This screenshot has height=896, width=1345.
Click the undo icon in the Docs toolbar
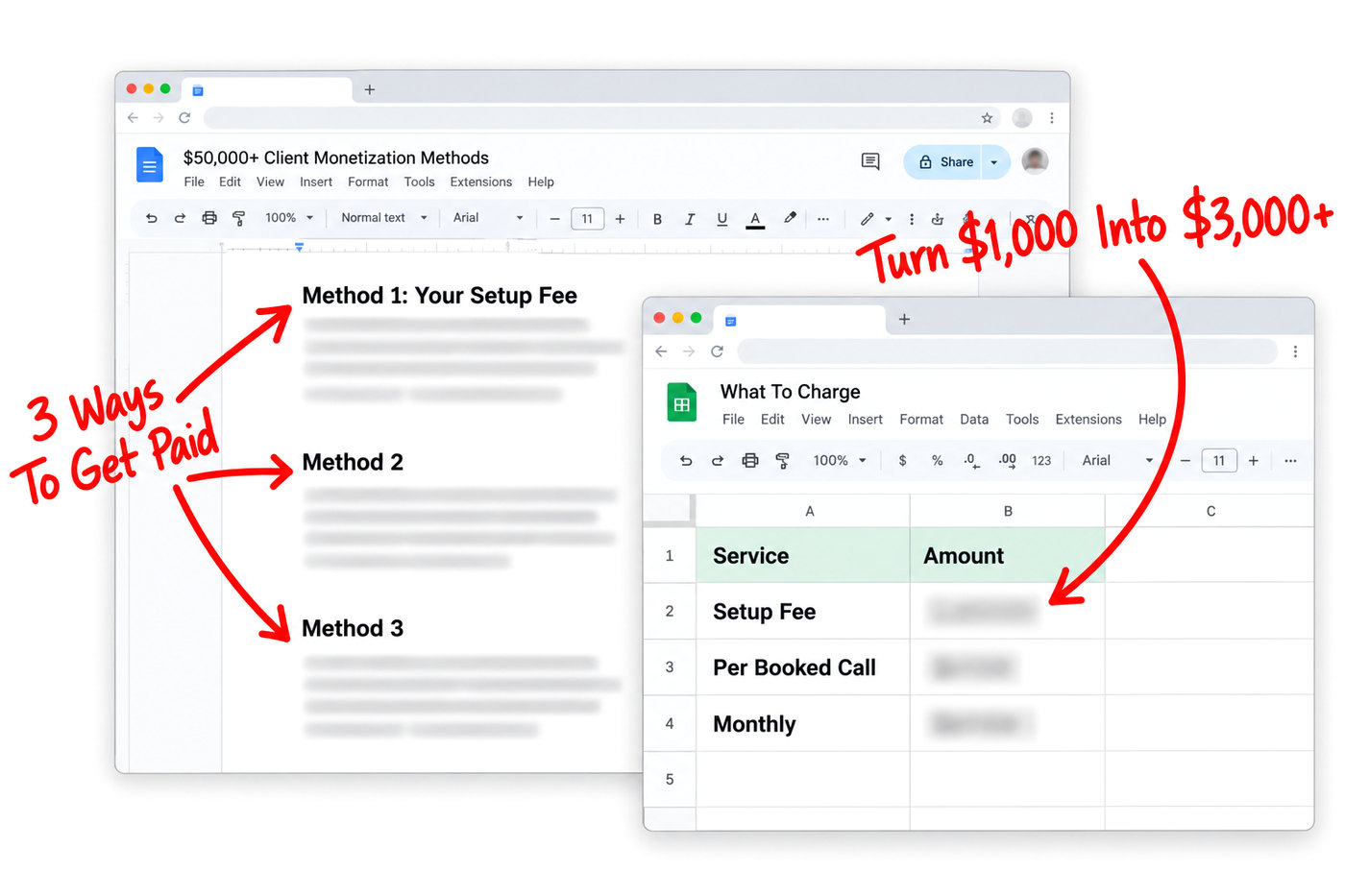coord(151,218)
